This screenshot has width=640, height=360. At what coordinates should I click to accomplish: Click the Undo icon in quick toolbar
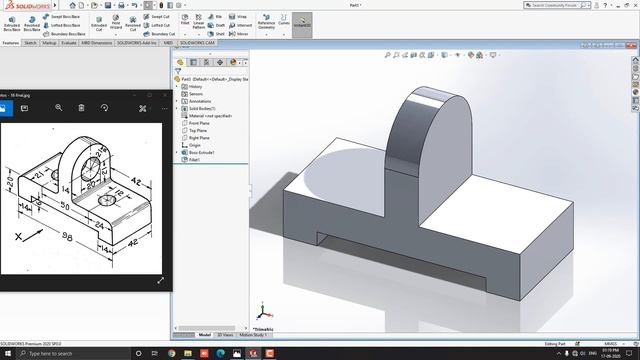(134, 5)
